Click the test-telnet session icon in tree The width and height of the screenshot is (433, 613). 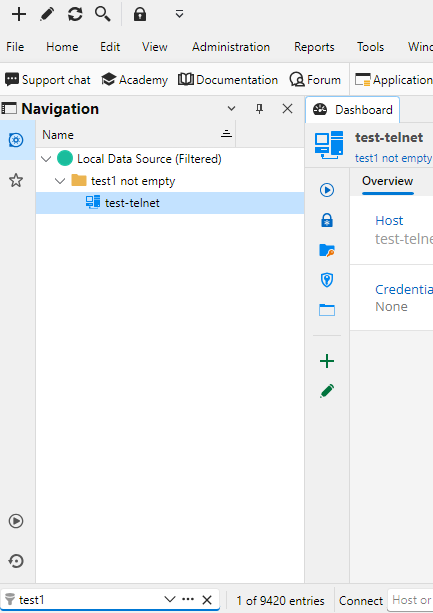point(93,202)
